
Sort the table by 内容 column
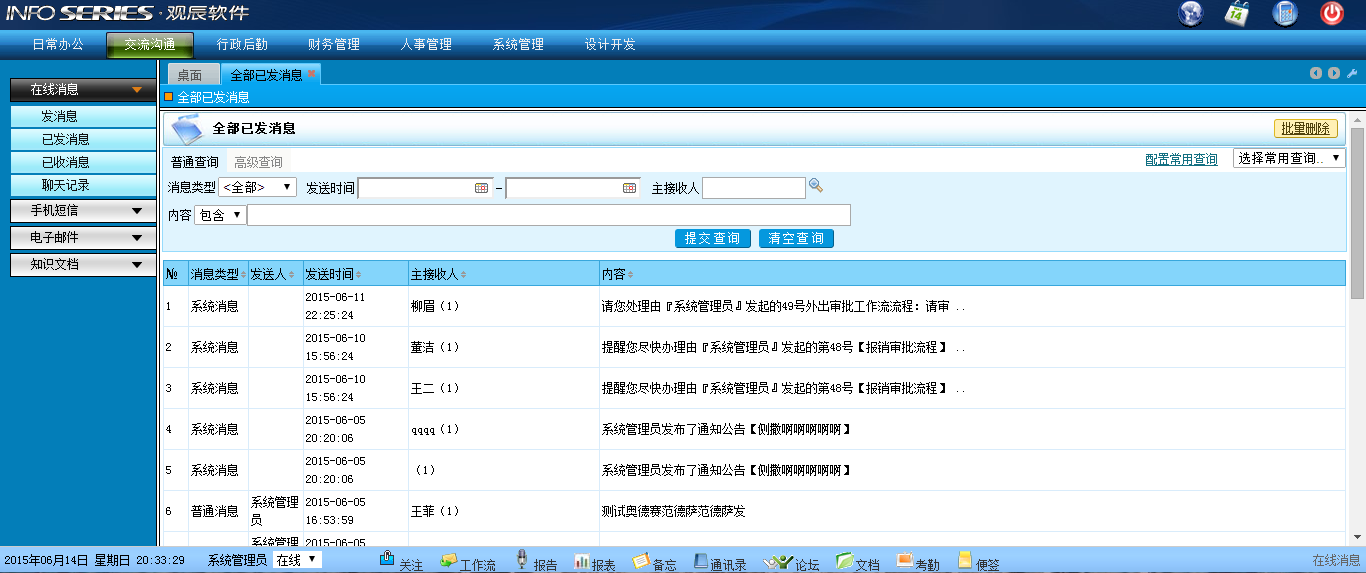click(617, 274)
